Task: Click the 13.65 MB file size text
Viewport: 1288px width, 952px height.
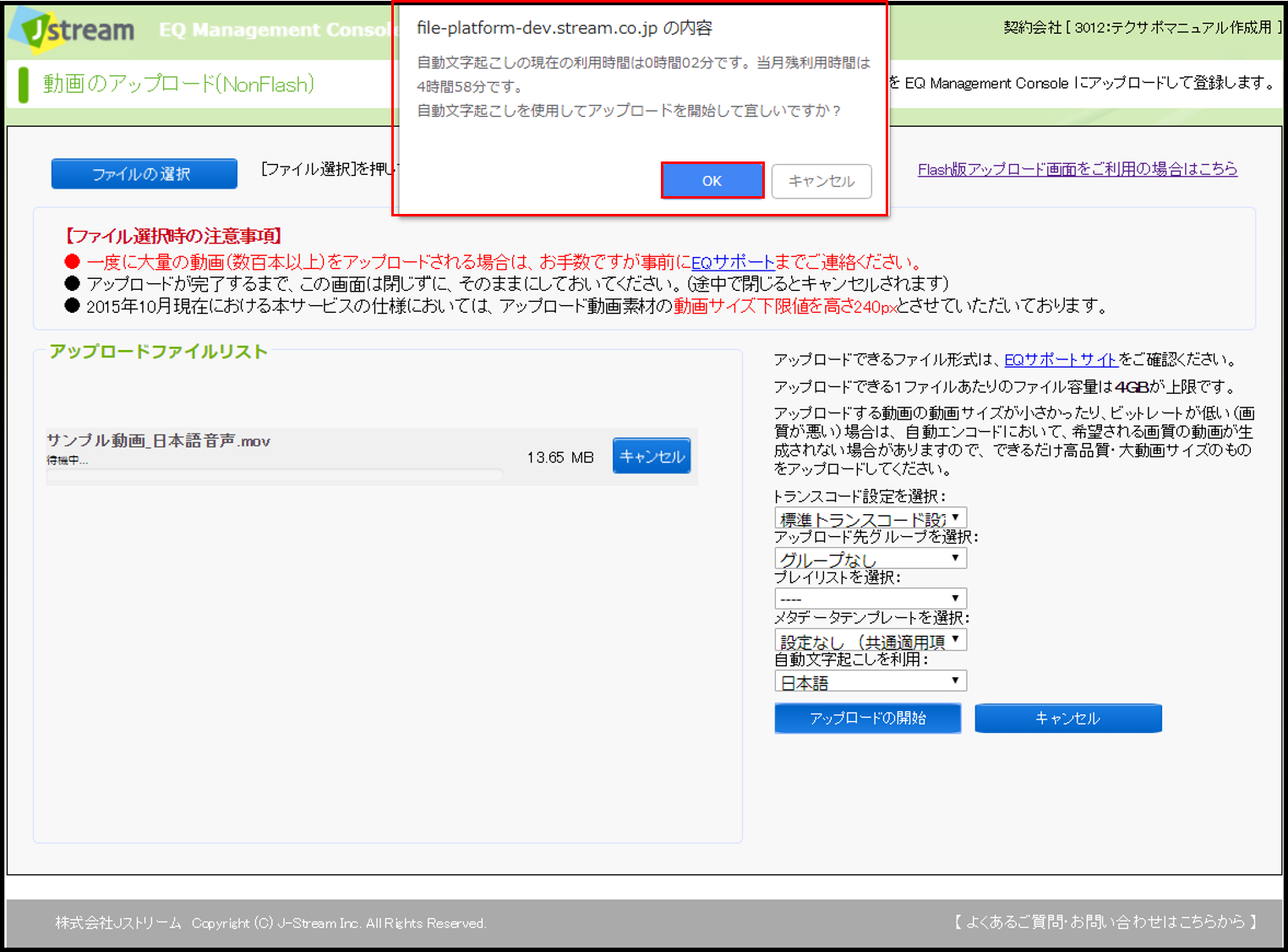Action: [560, 457]
